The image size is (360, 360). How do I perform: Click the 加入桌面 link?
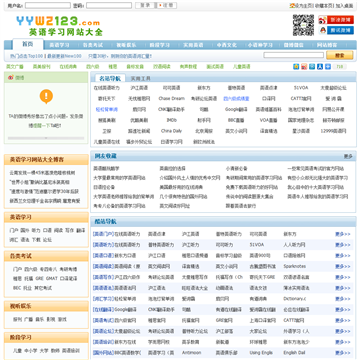coord(344,5)
